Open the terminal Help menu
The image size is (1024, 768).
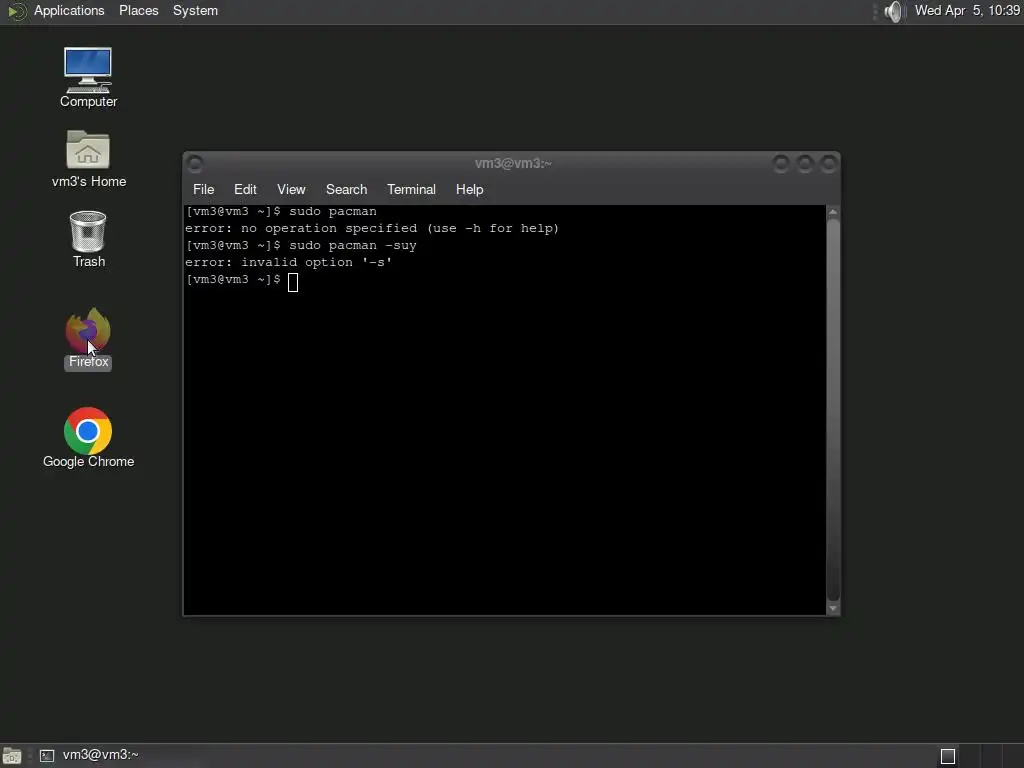[469, 189]
